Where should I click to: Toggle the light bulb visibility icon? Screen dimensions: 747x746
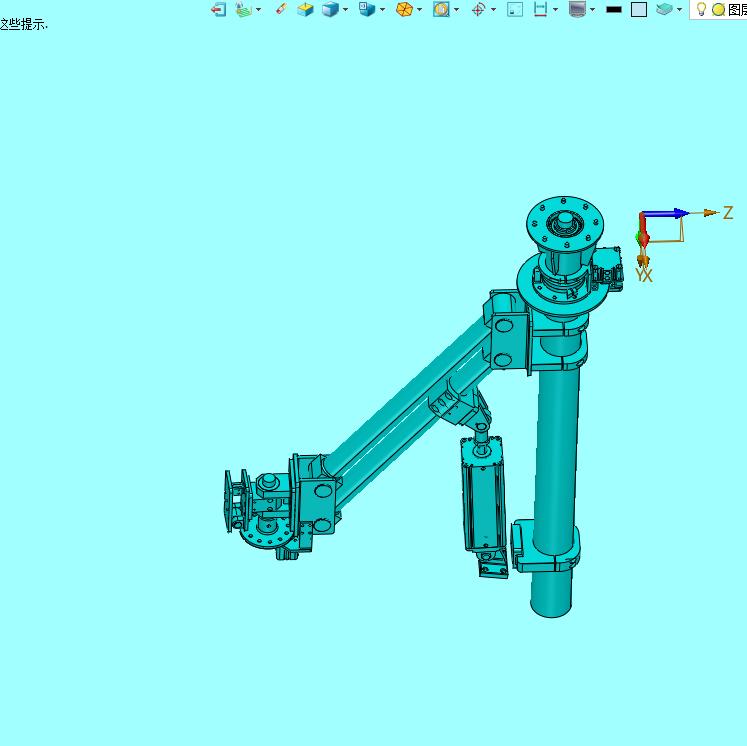click(x=701, y=9)
